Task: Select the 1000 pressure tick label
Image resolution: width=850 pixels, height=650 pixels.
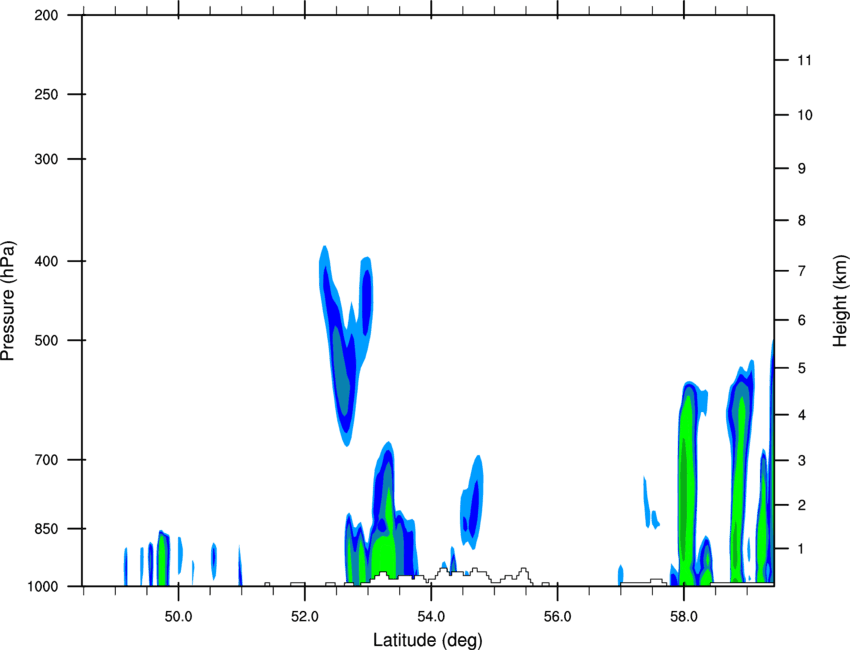Action: pos(42,586)
